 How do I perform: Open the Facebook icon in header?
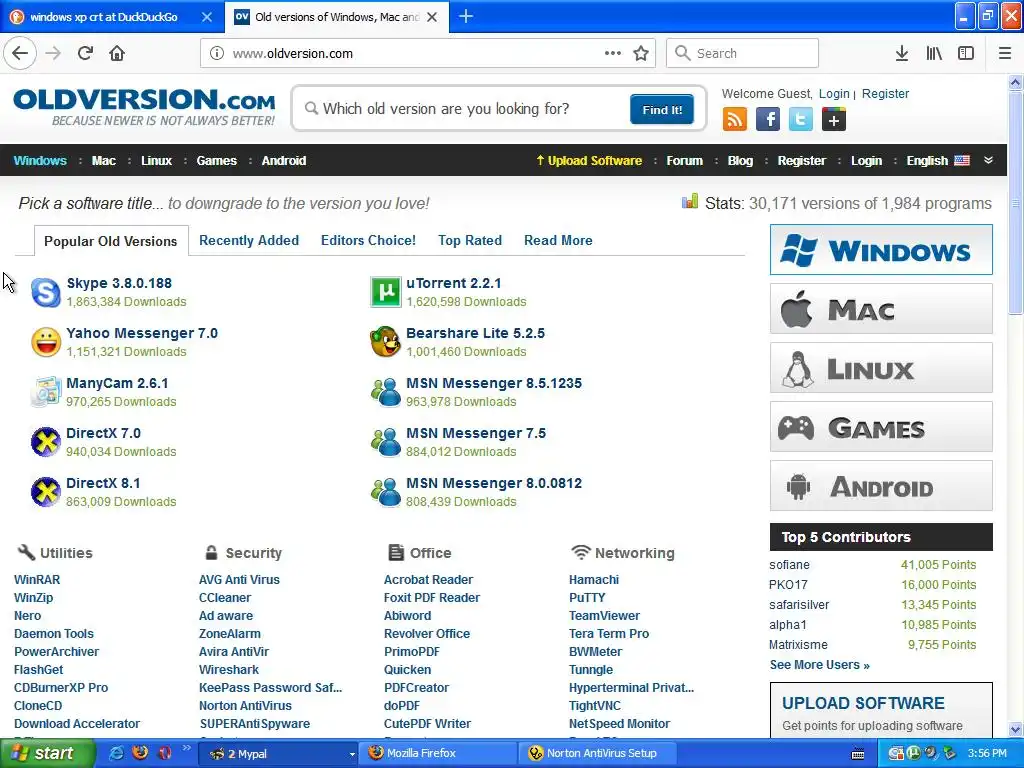click(x=768, y=120)
